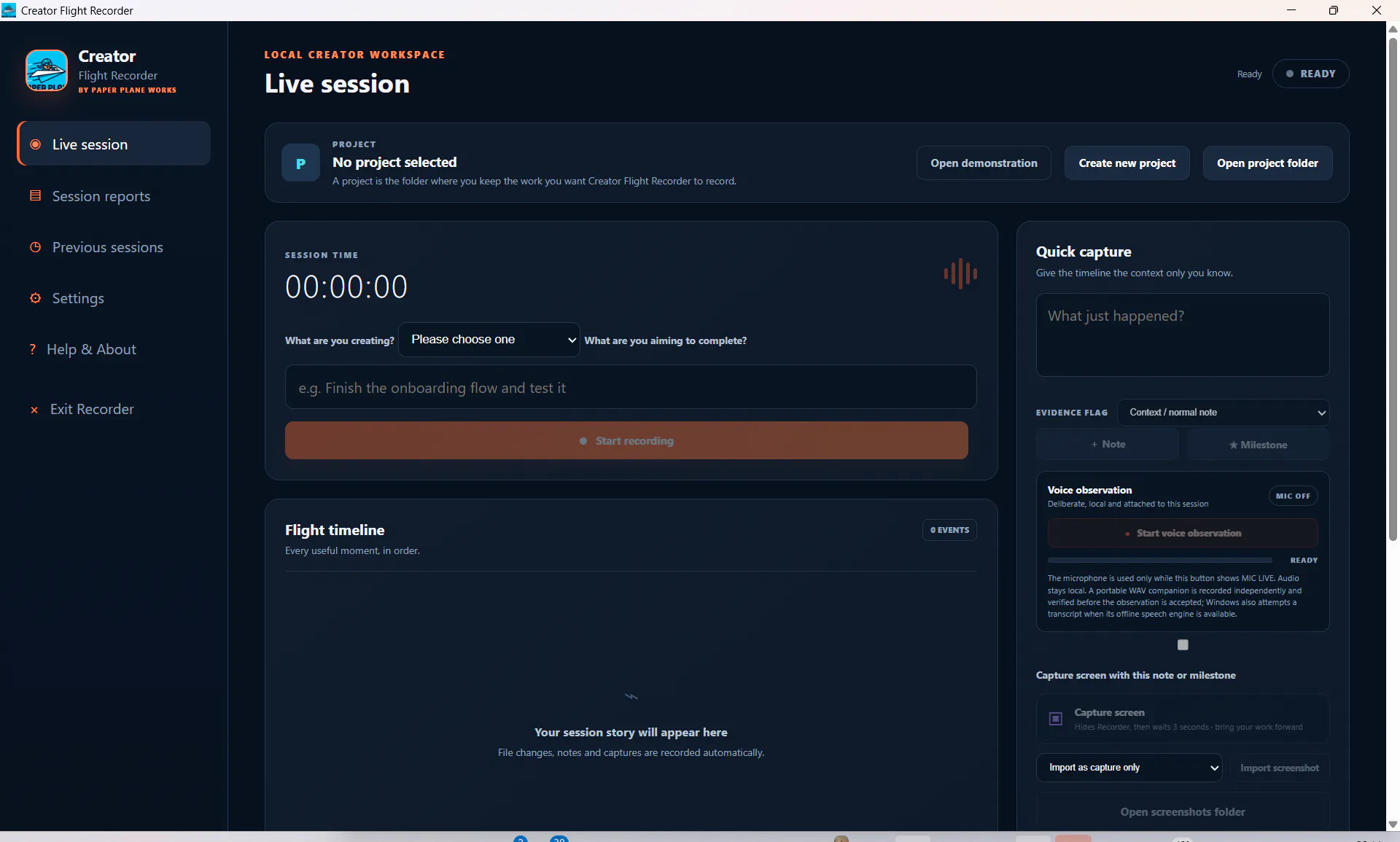Open the 'Import as capture only' dropdown

(x=1129, y=768)
